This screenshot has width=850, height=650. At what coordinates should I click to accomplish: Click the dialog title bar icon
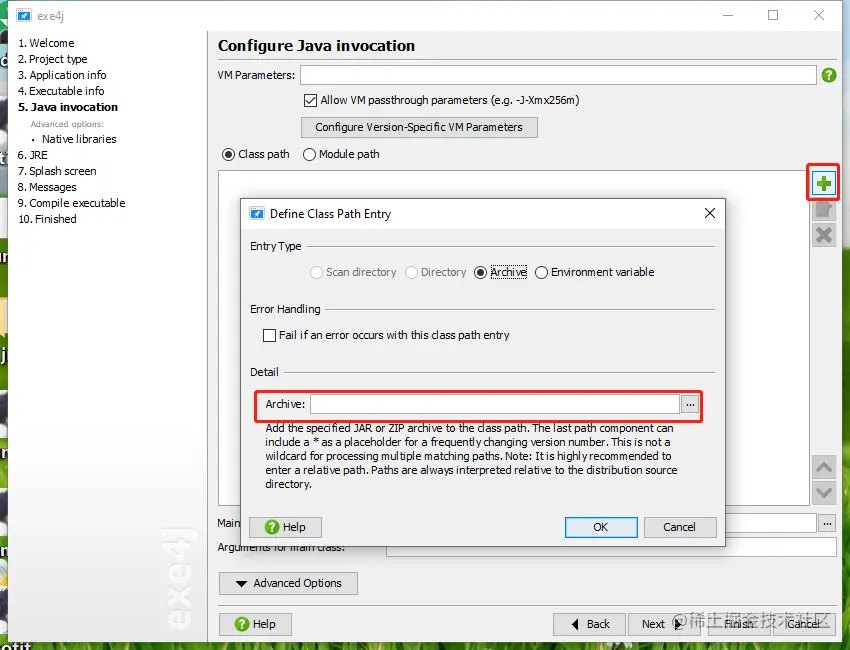pos(256,214)
